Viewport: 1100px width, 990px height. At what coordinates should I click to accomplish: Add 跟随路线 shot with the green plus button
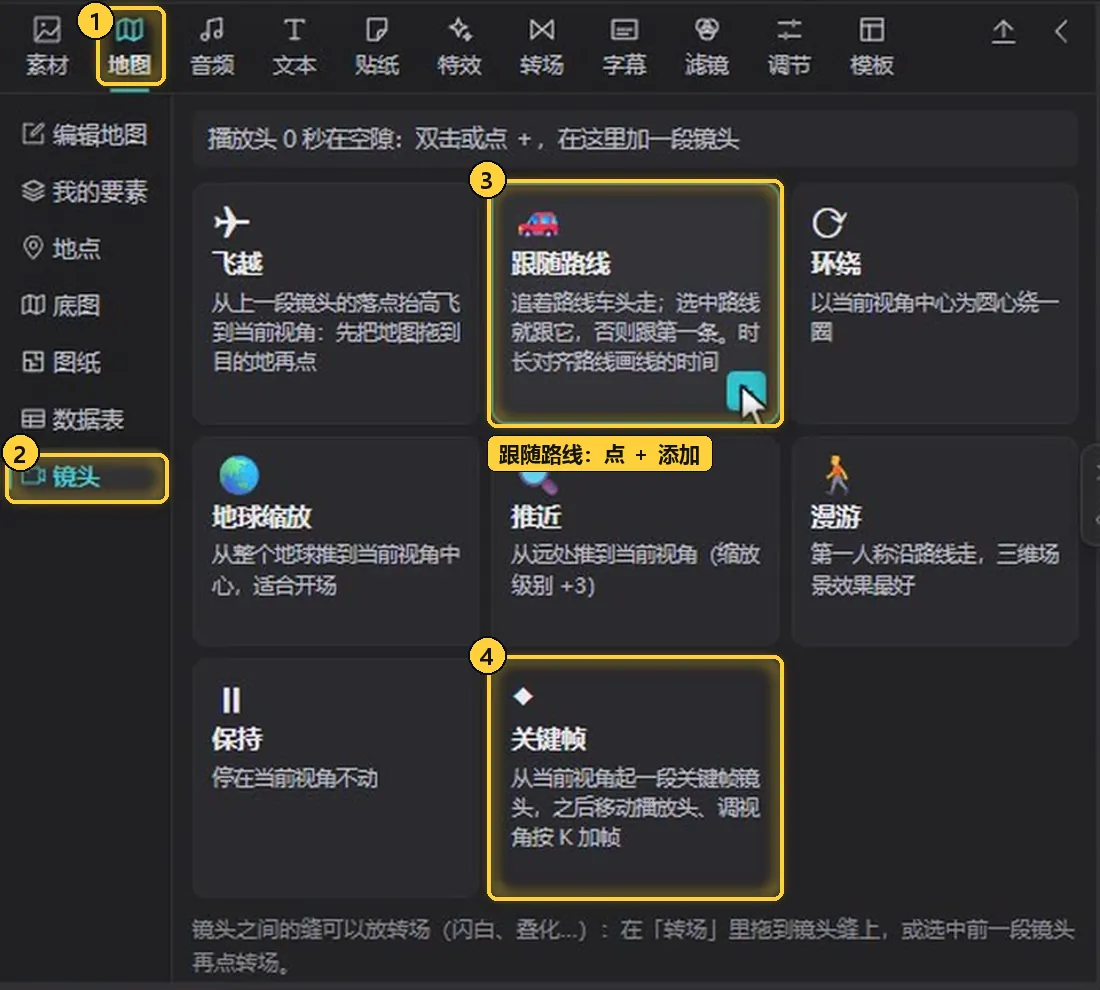[x=746, y=392]
